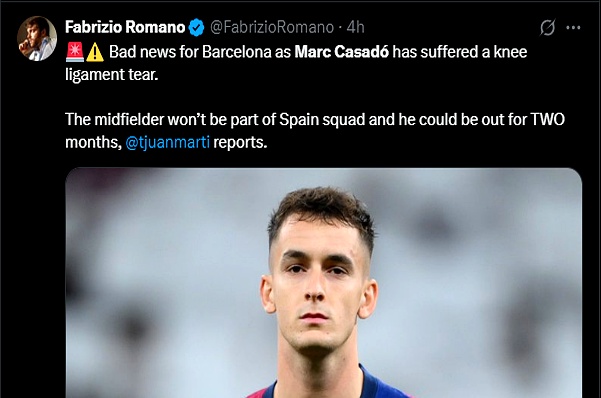Open the attached player photo
This screenshot has width=601, height=398.
pos(323,283)
